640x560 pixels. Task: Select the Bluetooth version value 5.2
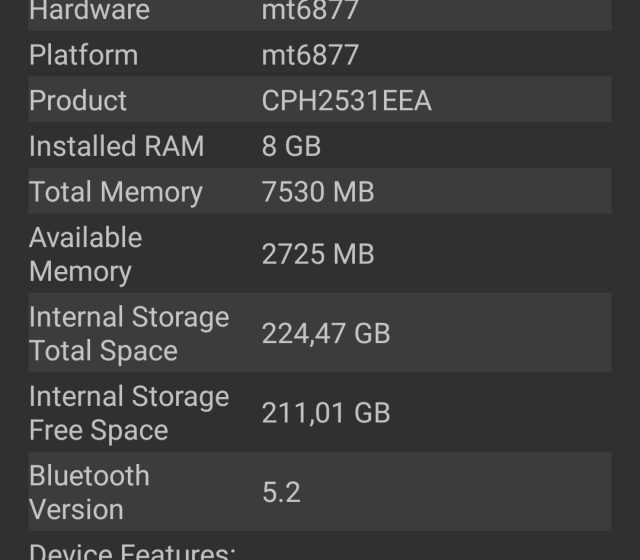[281, 492]
